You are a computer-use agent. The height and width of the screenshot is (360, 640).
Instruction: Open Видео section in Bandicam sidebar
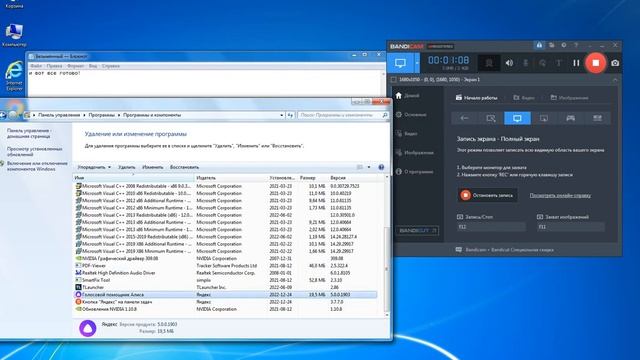[x=407, y=133]
